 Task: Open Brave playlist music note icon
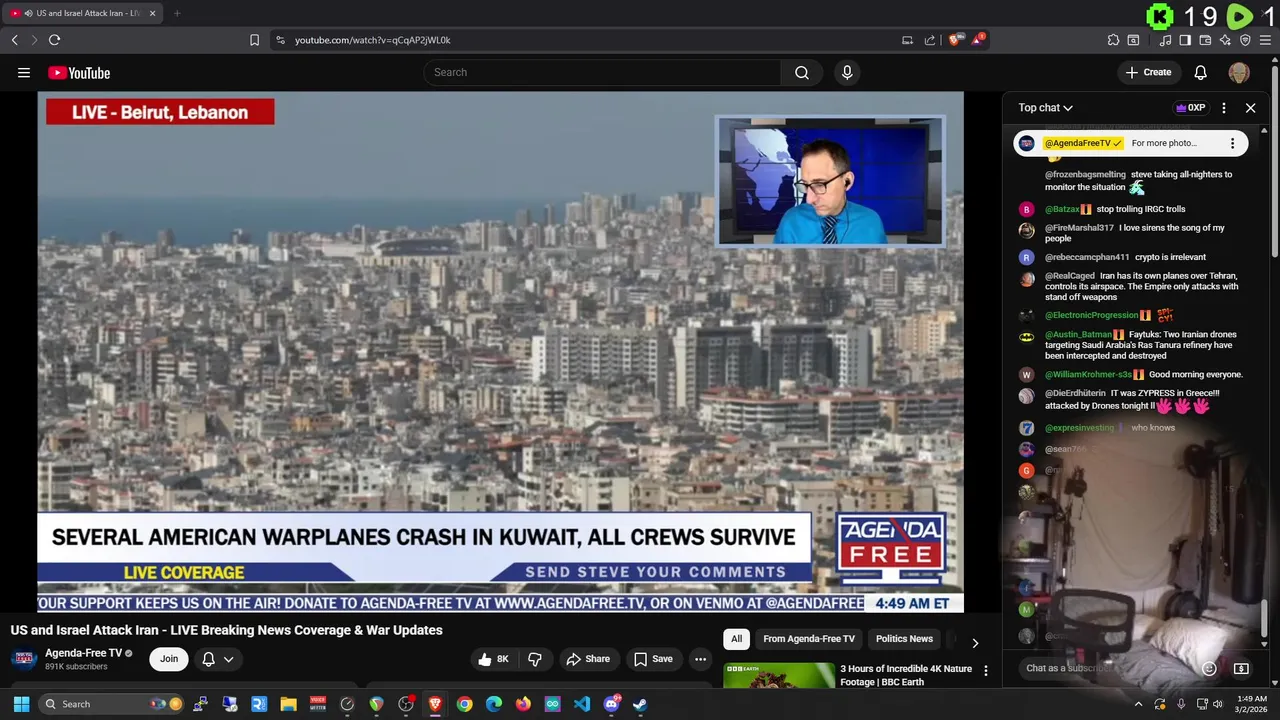pos(1165,40)
